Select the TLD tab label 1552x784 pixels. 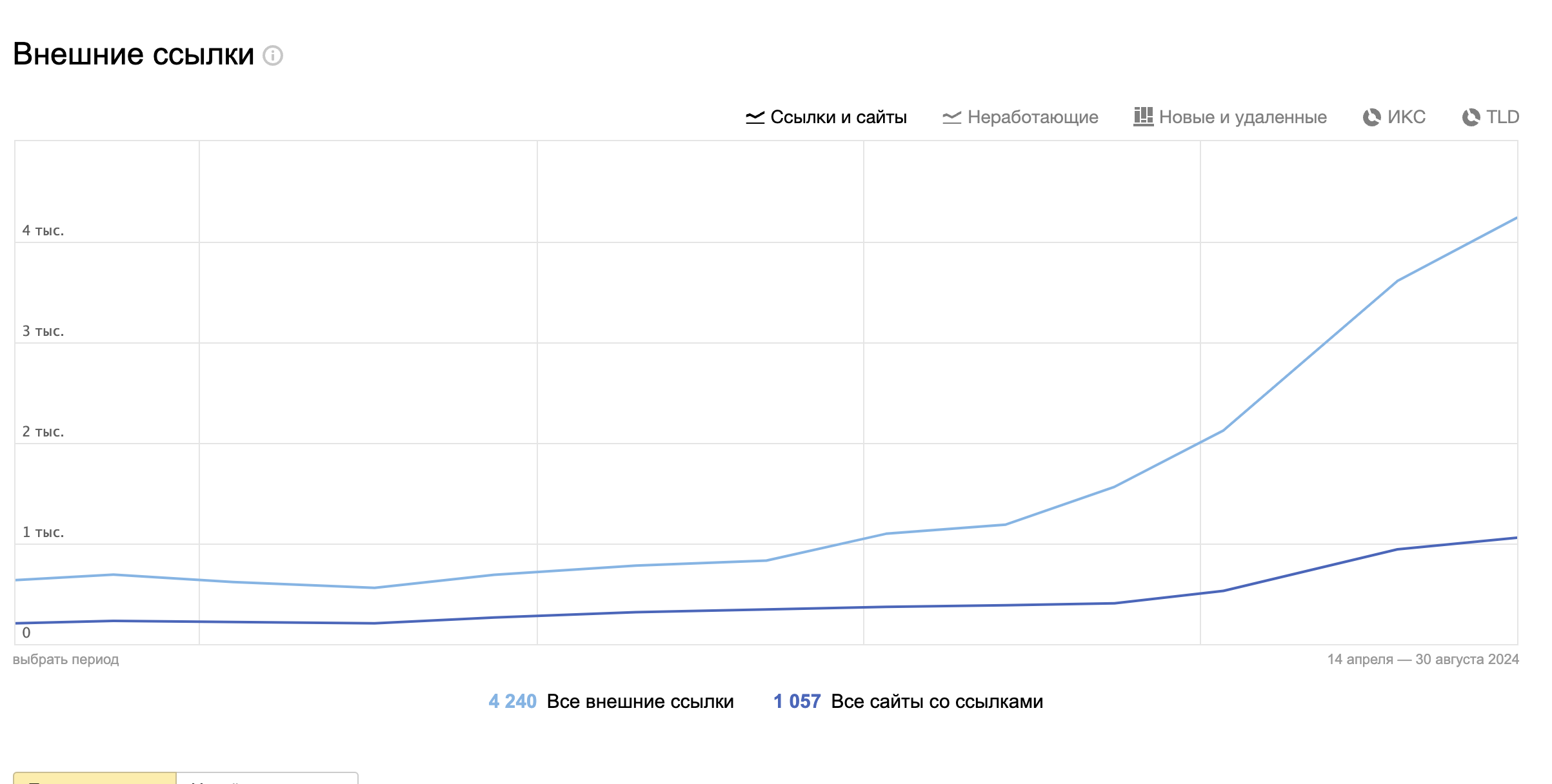[x=1502, y=117]
